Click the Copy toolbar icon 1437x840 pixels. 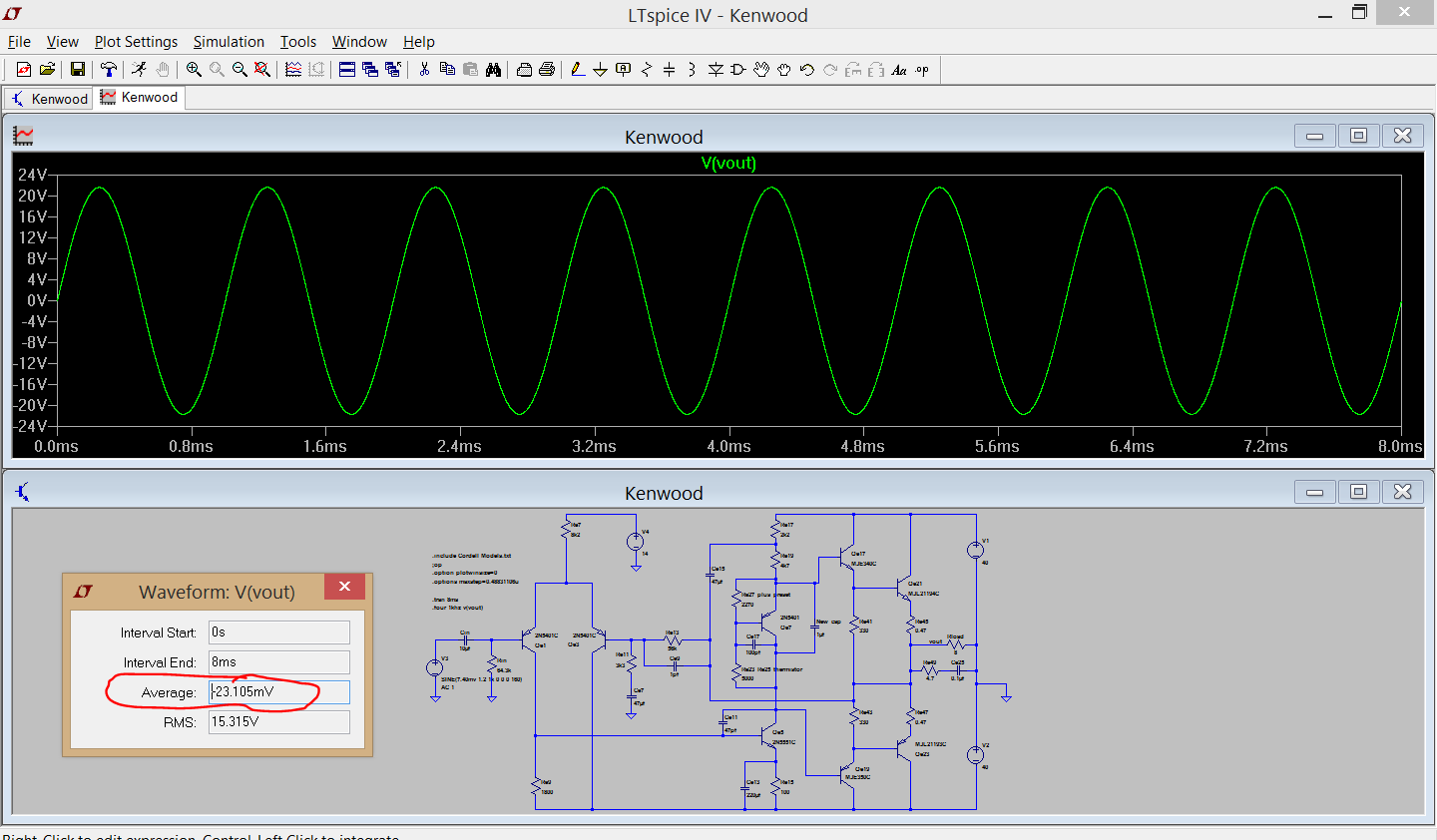coord(447,69)
